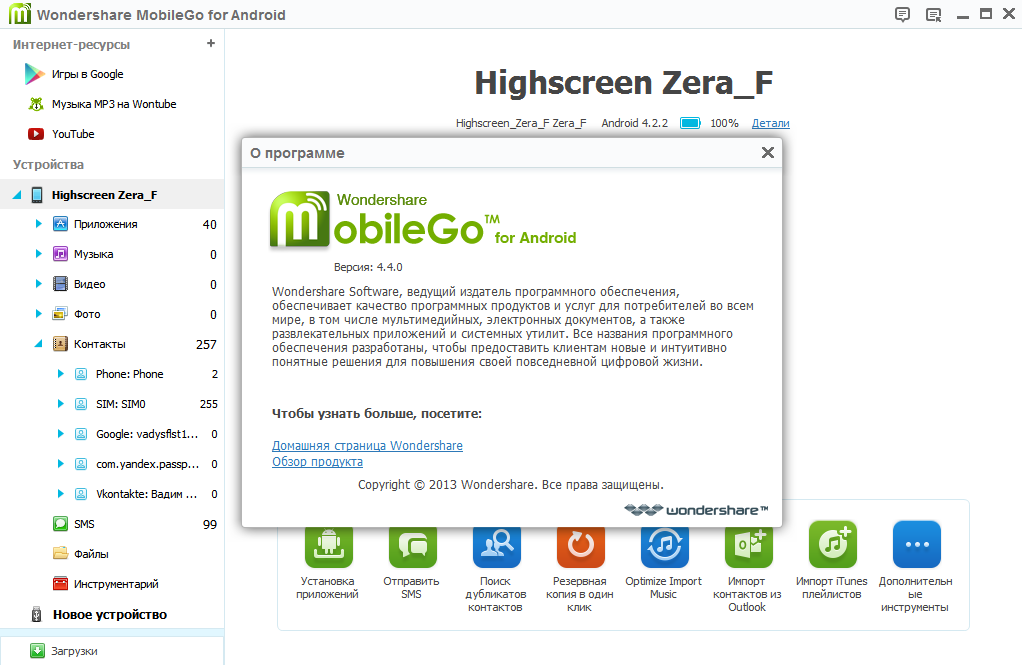Image resolution: width=1022 pixels, height=665 pixels.
Task: Start the one-click backup tool
Action: click(580, 546)
